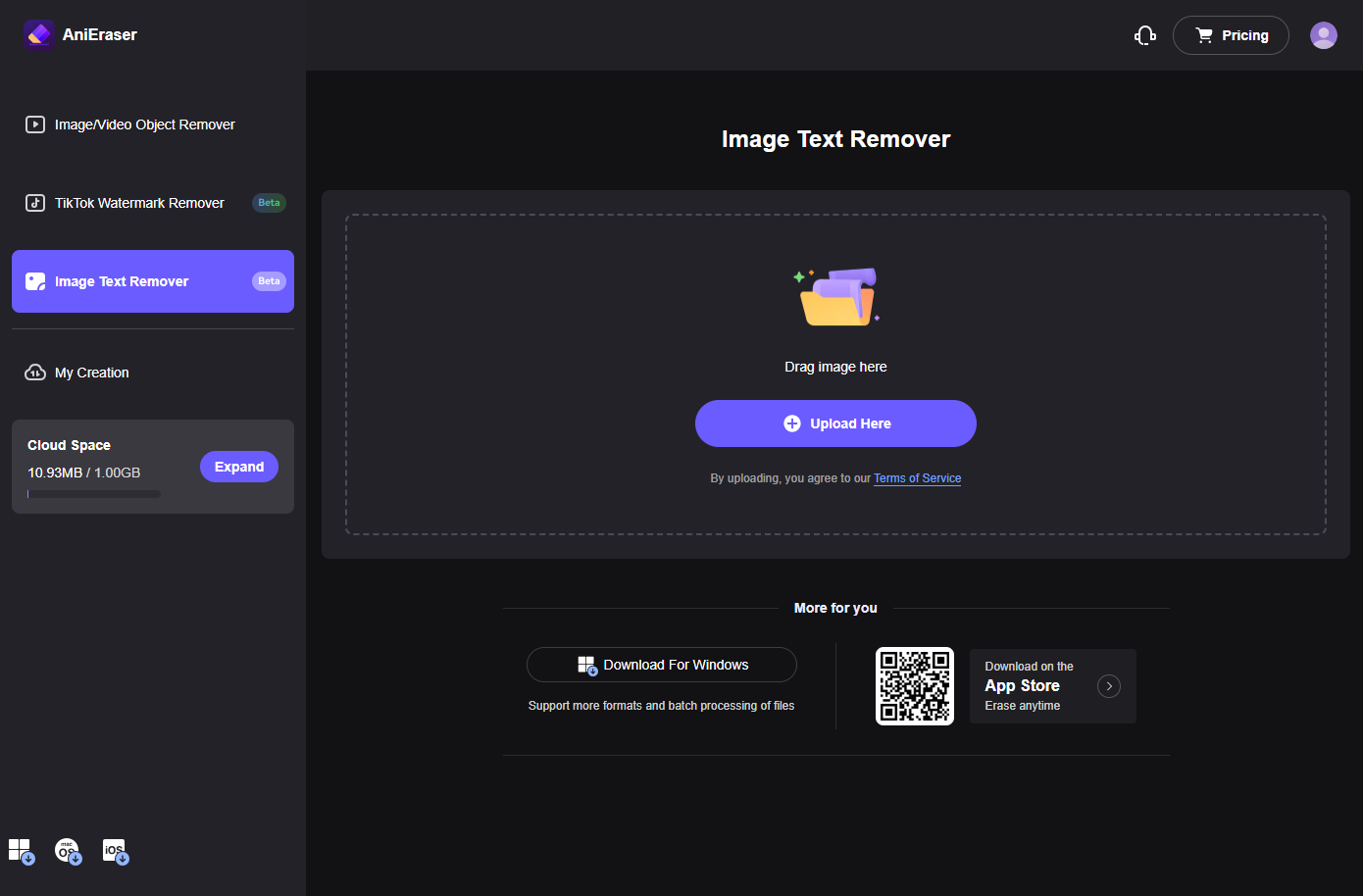Click the App Store chevron arrow icon
Viewport: 1363px width, 896px height.
point(1109,686)
